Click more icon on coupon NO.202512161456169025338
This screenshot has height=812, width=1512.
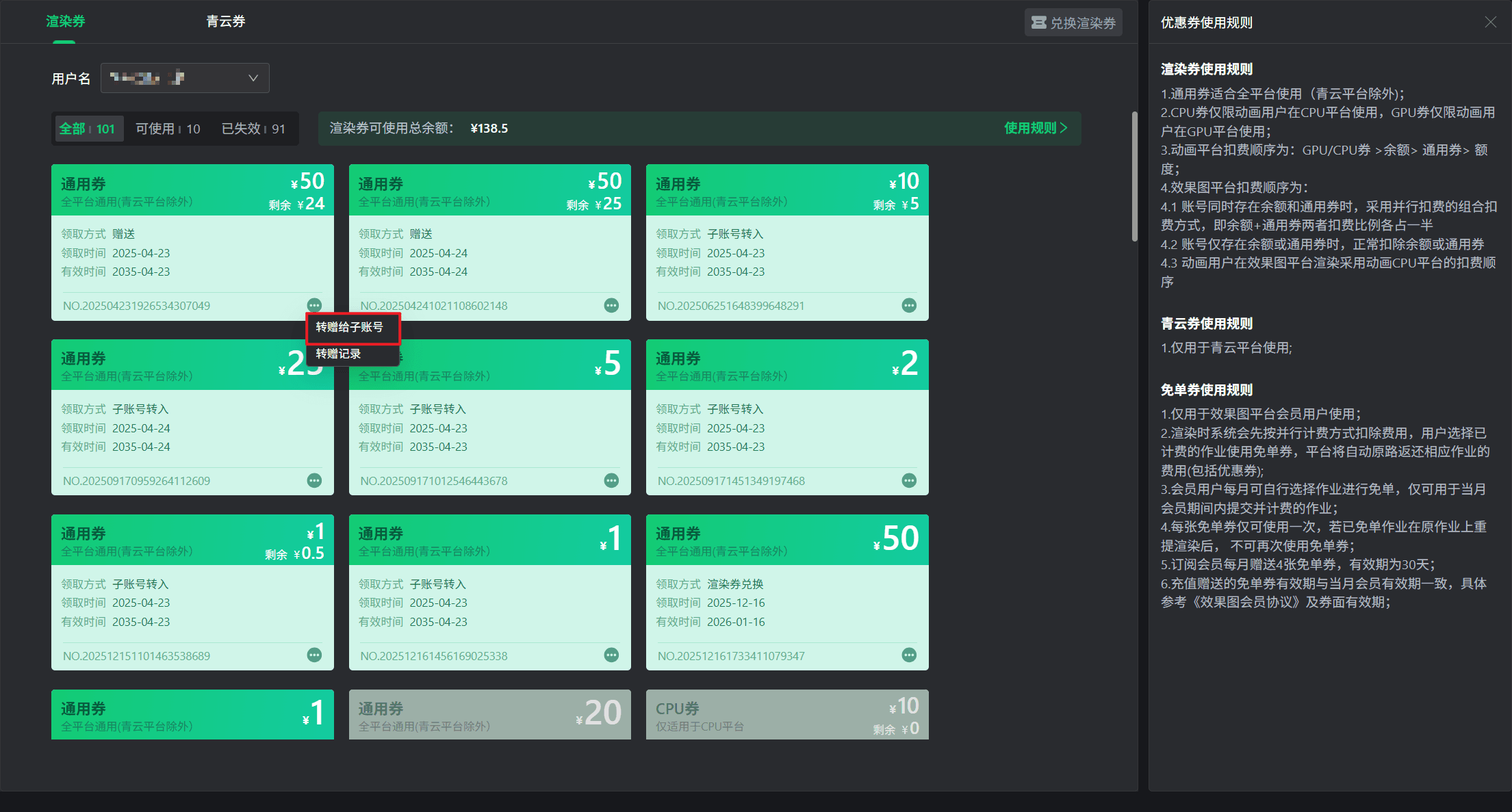611,655
